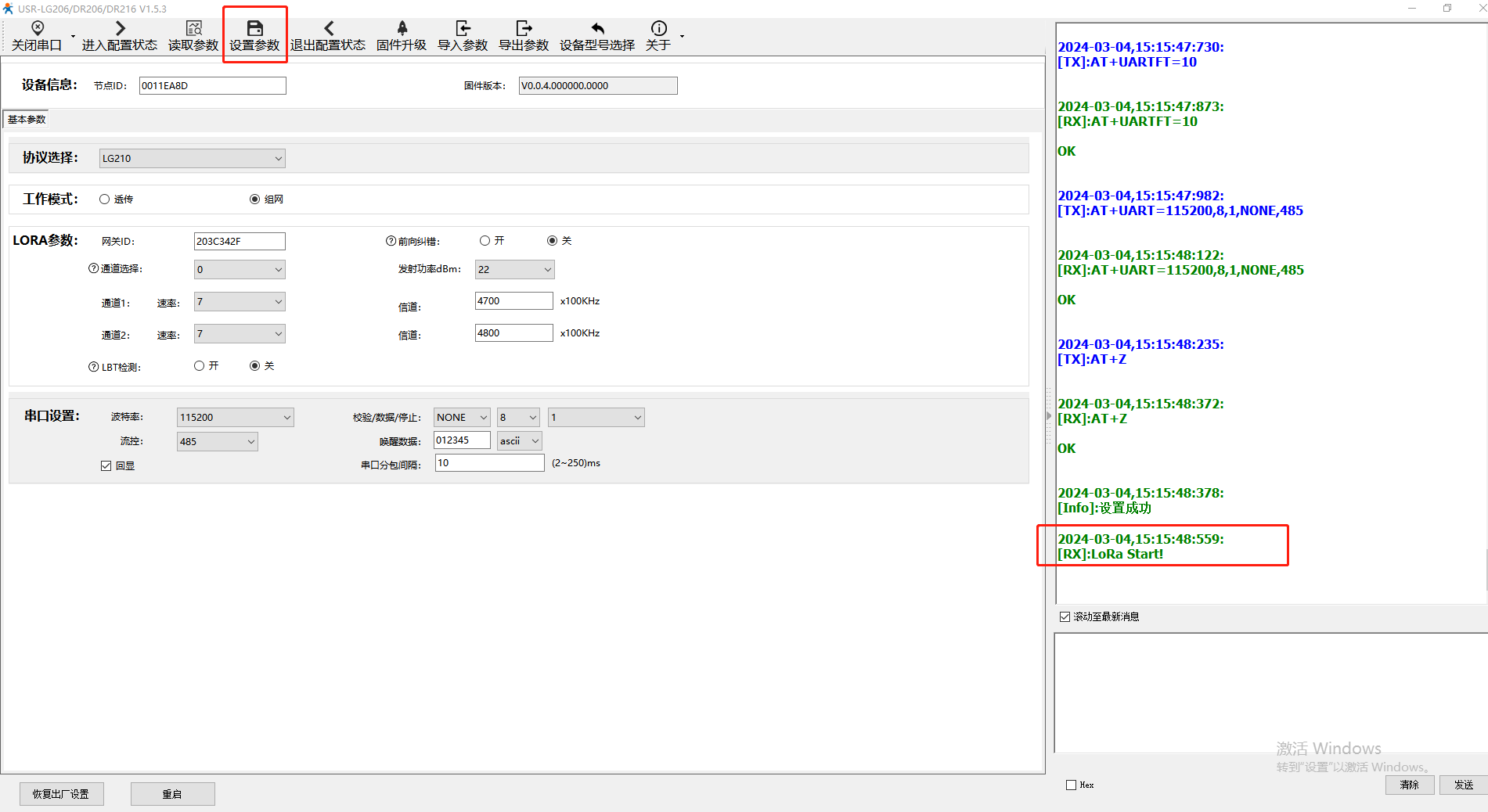Select 组网 working mode radio
The image size is (1488, 812).
[x=254, y=199]
